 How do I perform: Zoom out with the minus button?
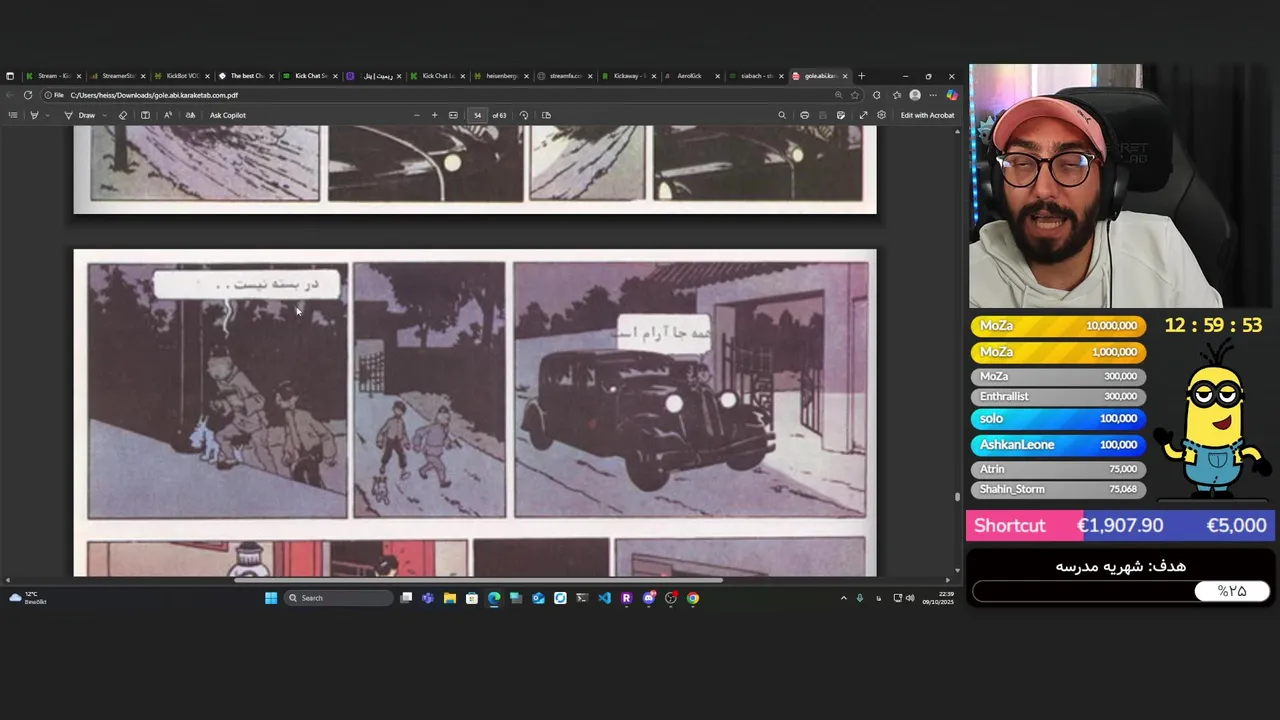(416, 115)
